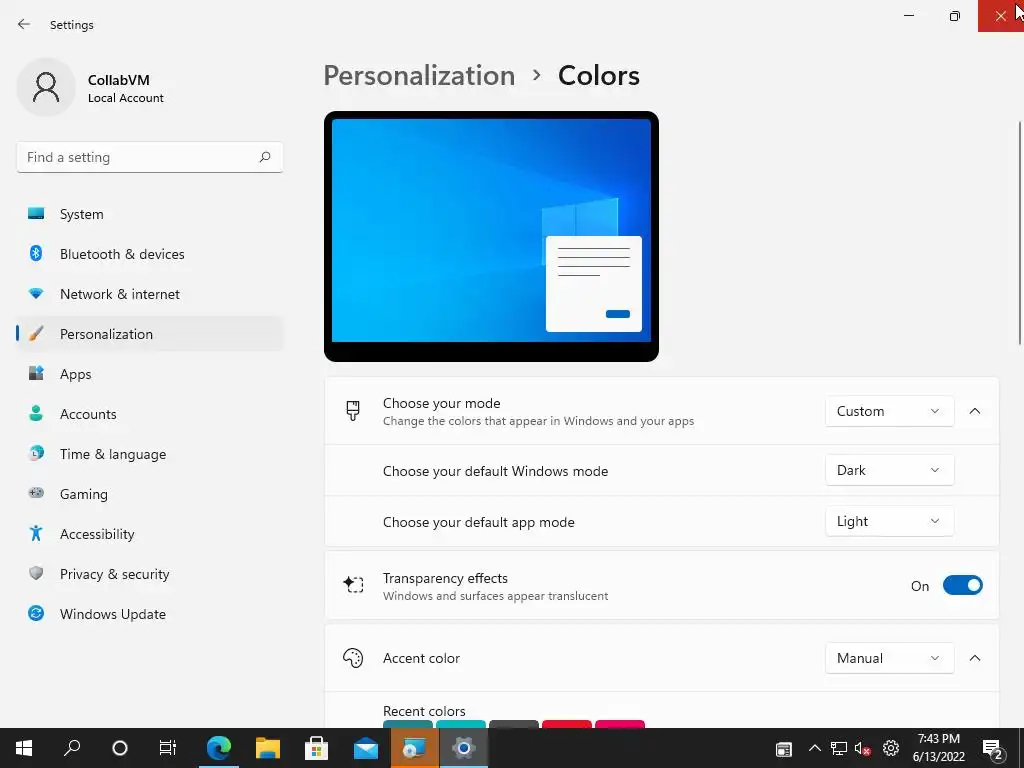Pick the dark teal recent color swatch
Viewport: 1024px width, 768px height.
click(x=408, y=724)
